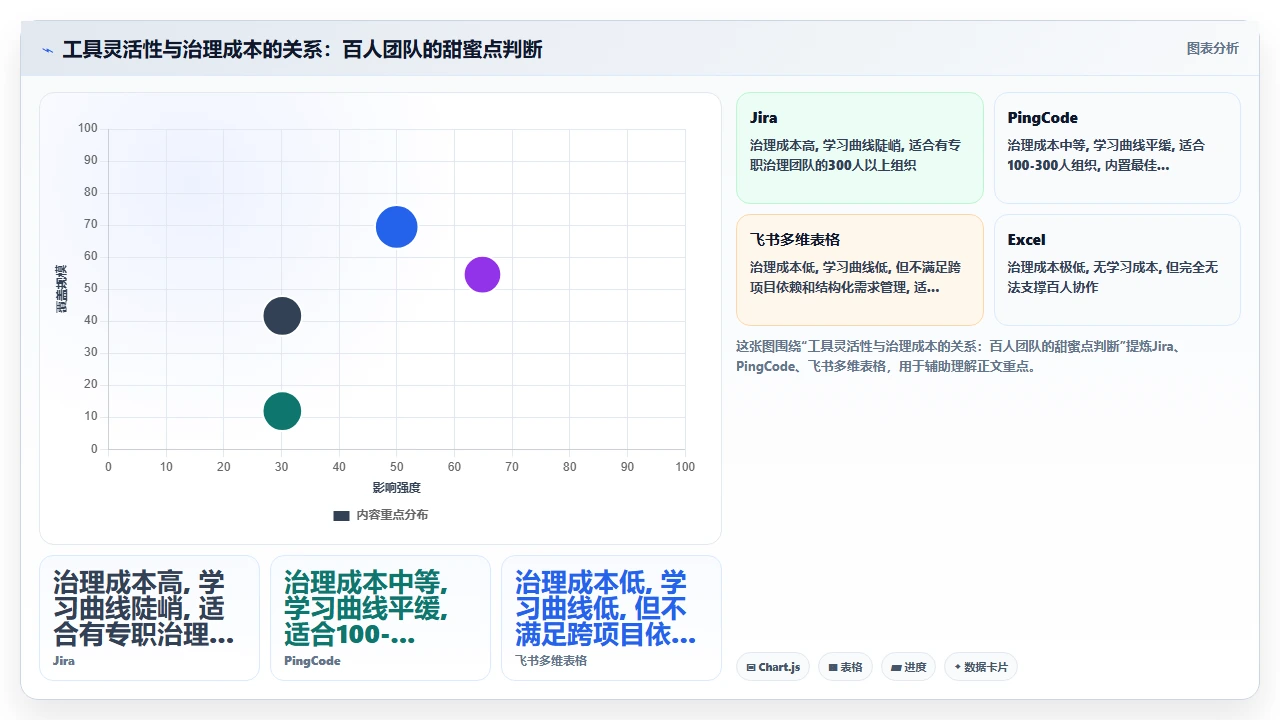Screen dimensions: 1280x720
Task: Click the 覆盖范围 y-axis label
Action: 62,289
